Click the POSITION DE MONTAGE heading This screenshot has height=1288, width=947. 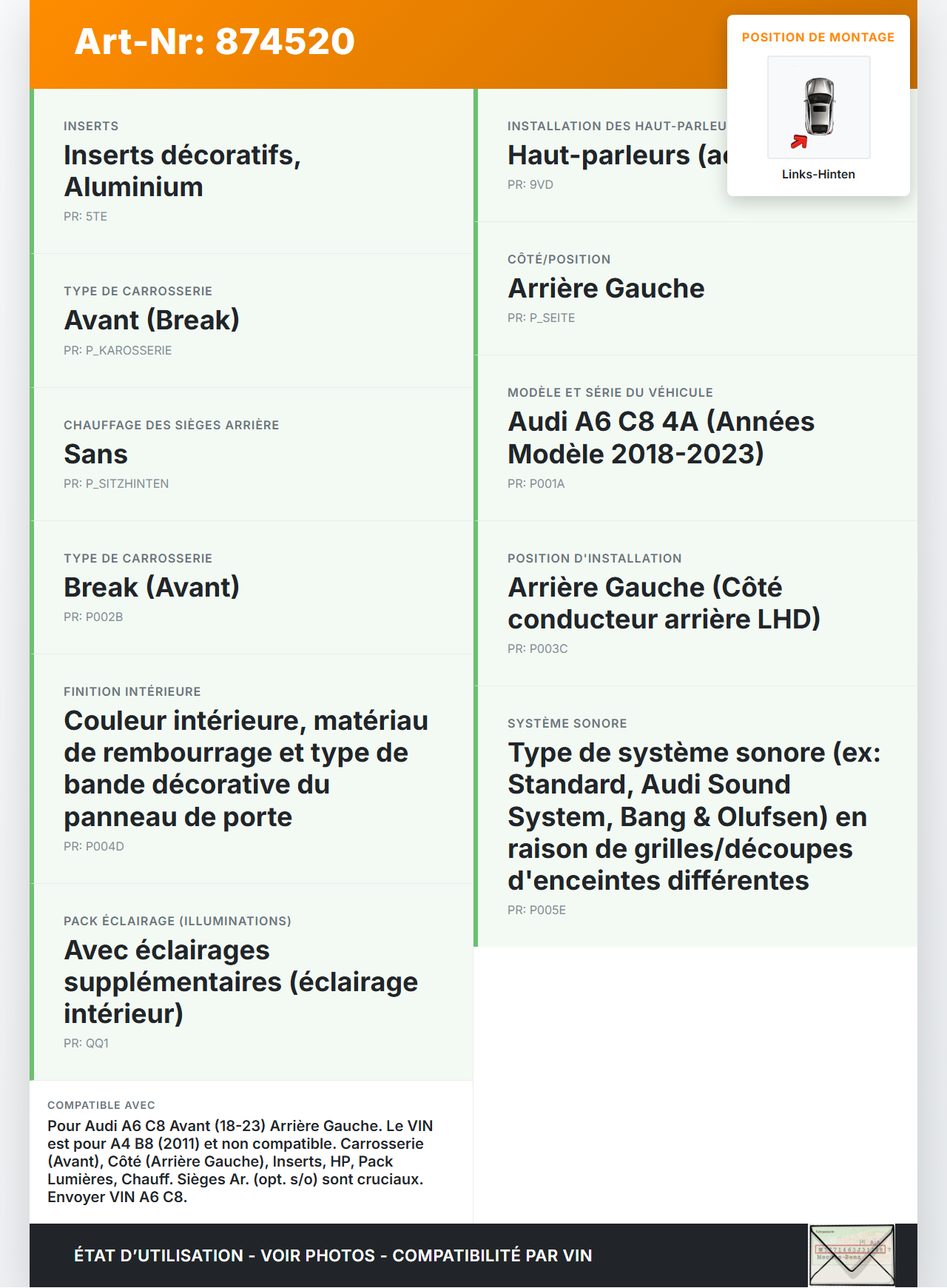point(818,37)
